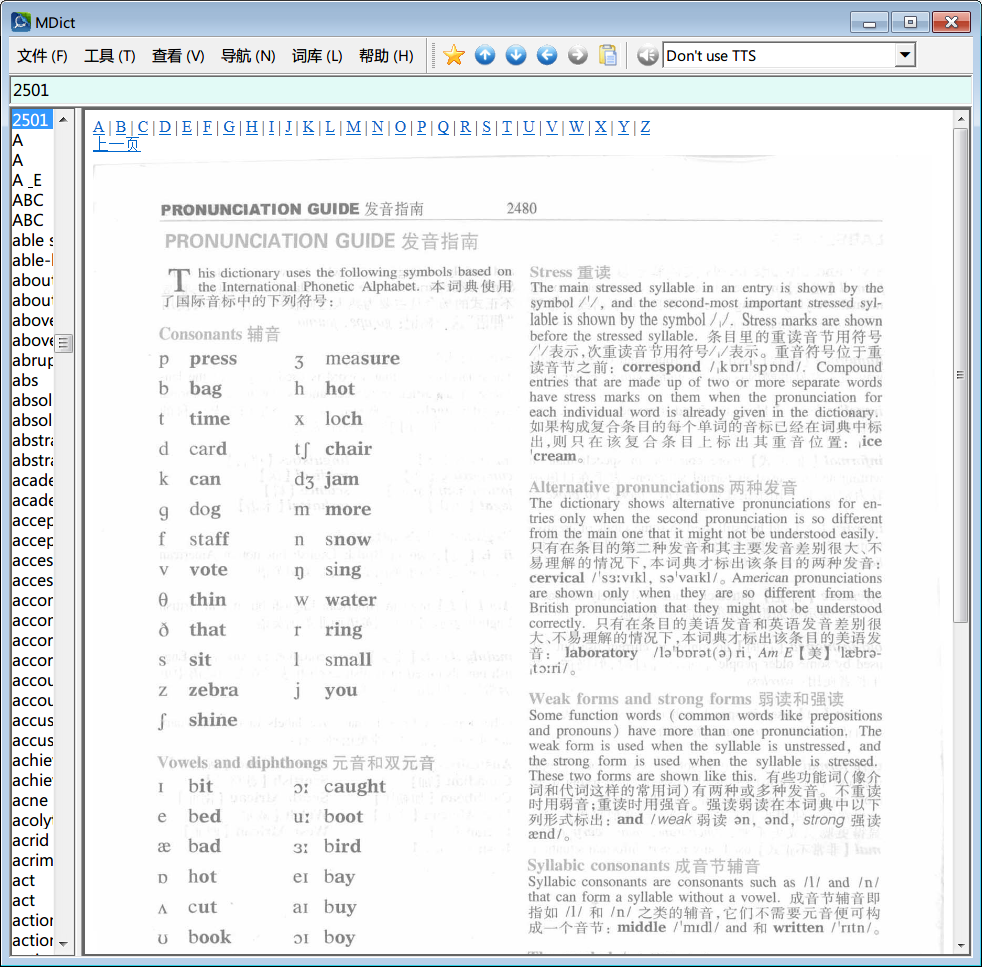Click the word list scrollbar thumb

point(63,343)
